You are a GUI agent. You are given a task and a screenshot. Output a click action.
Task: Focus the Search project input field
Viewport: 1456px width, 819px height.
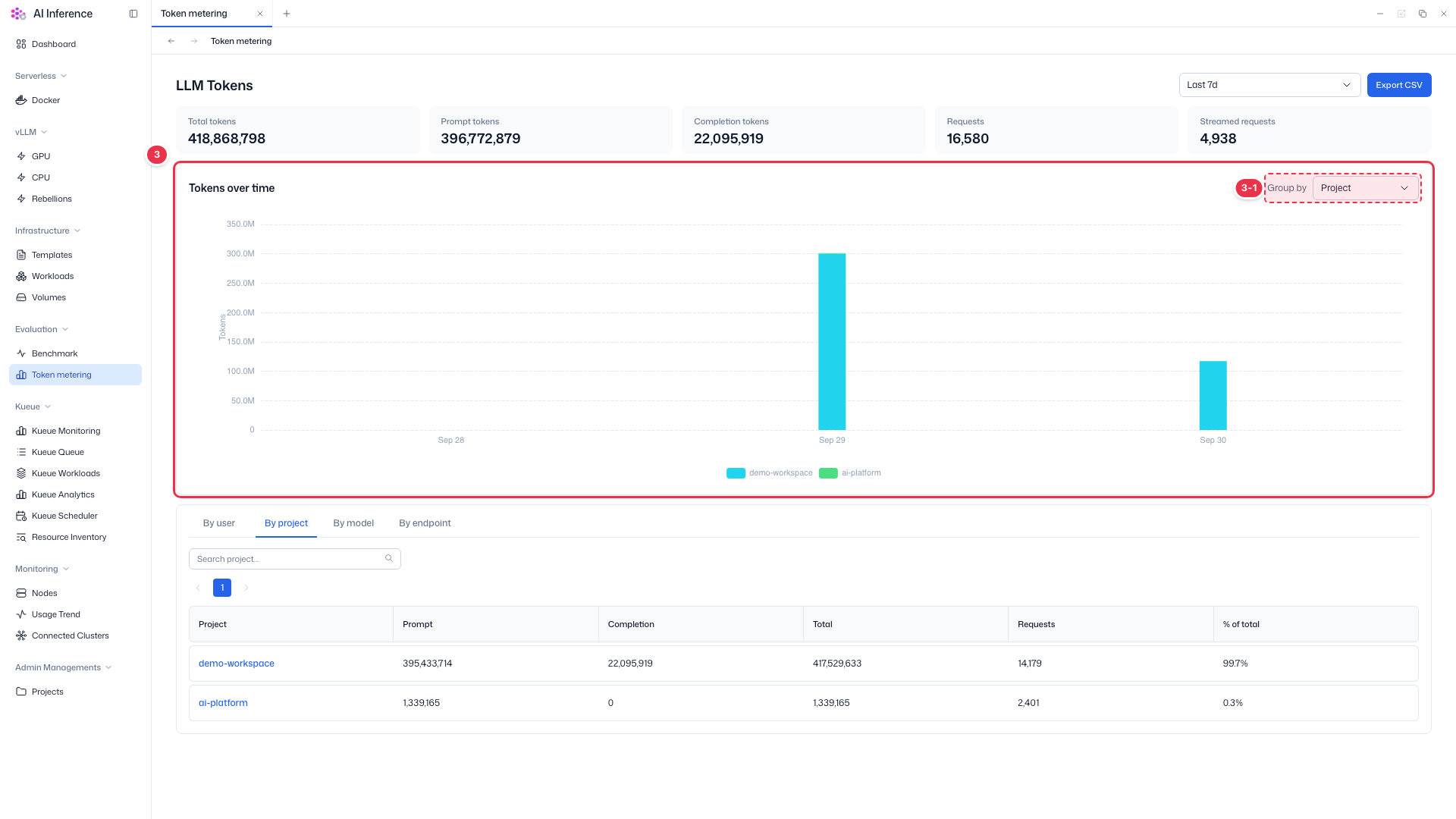click(x=294, y=559)
